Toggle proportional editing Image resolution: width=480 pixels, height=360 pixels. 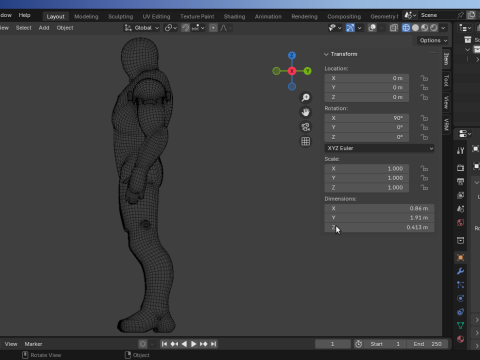(213, 28)
